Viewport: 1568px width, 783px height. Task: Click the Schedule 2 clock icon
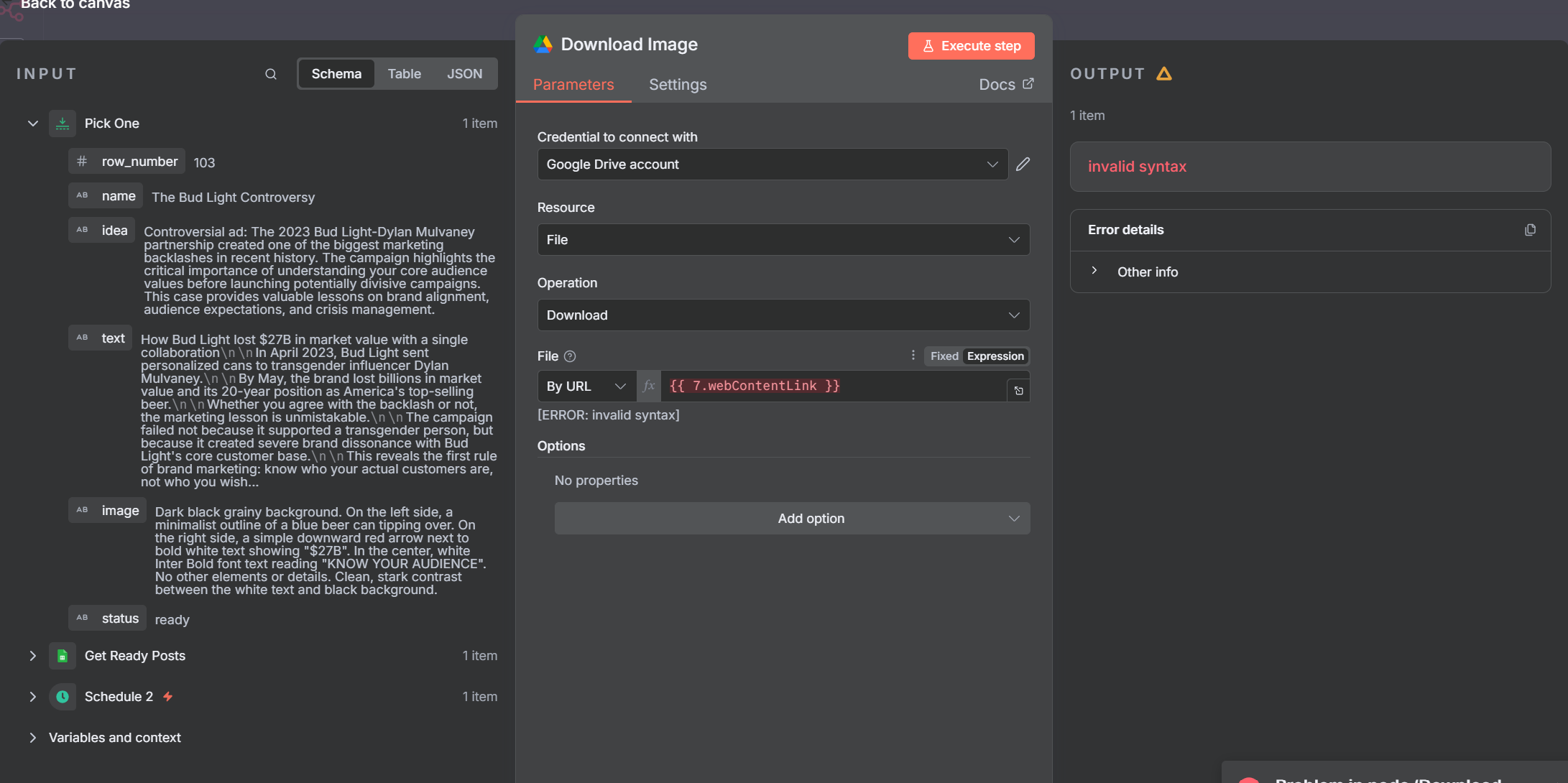[x=63, y=697]
